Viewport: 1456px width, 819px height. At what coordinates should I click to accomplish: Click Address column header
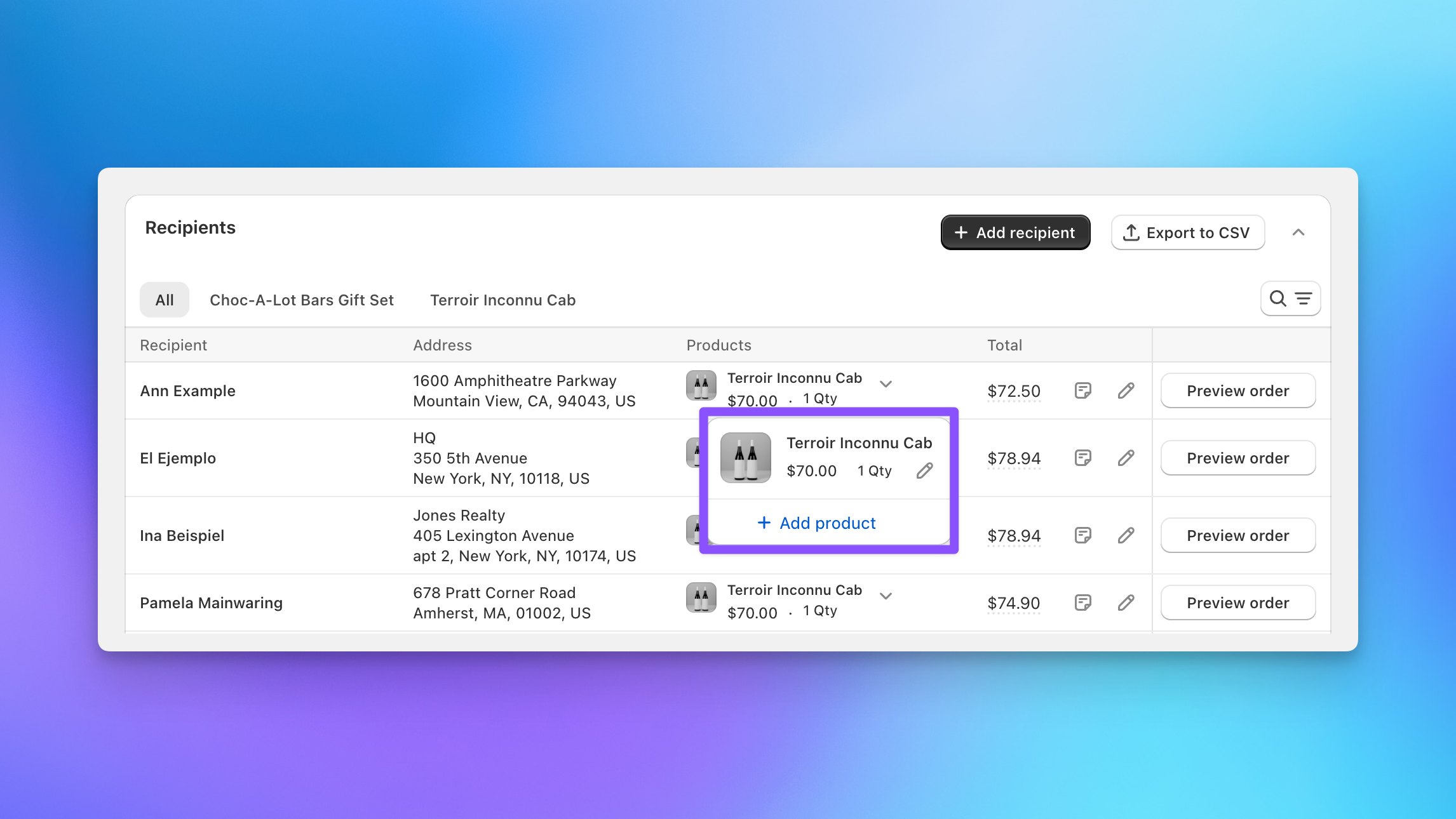[442, 345]
